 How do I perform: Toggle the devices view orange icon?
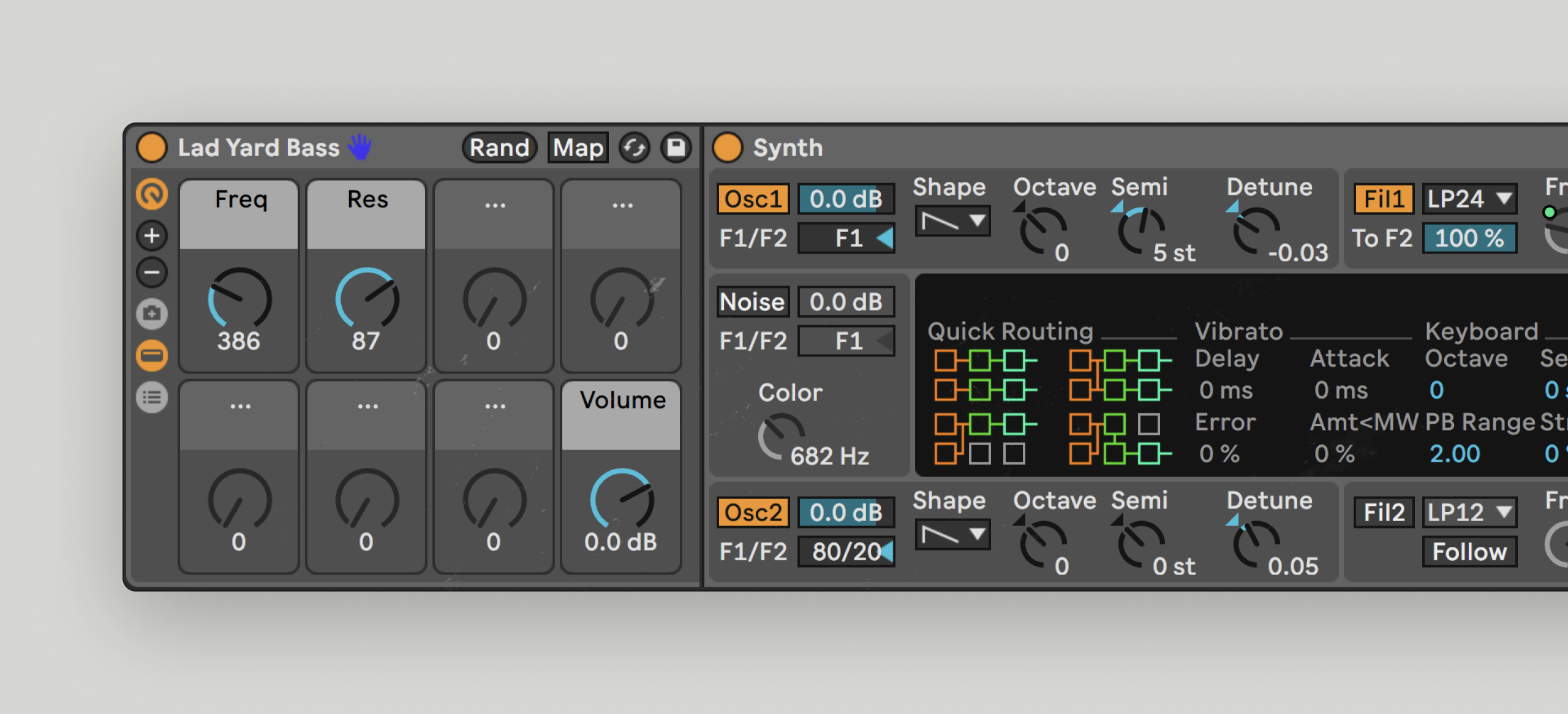tap(152, 355)
